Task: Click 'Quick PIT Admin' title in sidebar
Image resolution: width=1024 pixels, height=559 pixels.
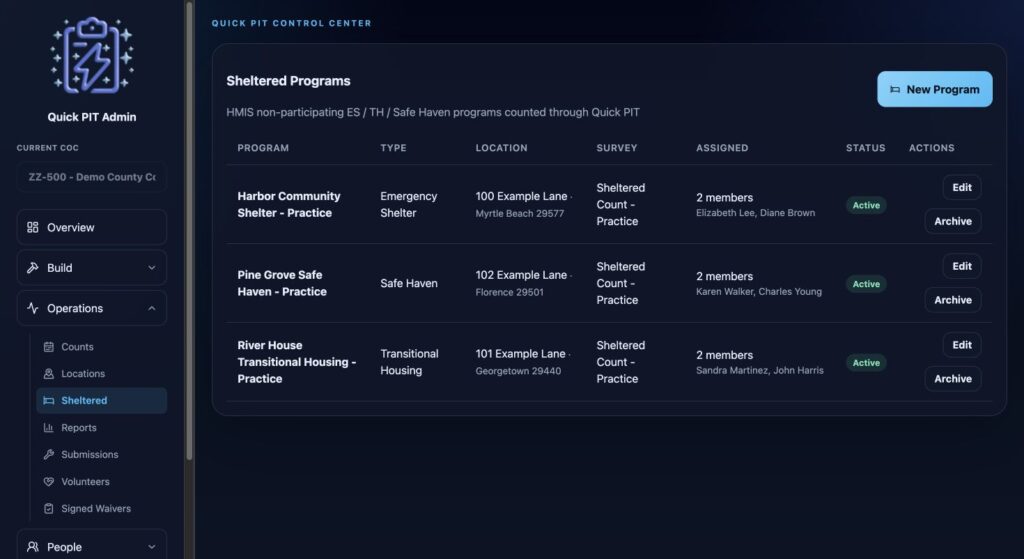Action: pos(91,117)
